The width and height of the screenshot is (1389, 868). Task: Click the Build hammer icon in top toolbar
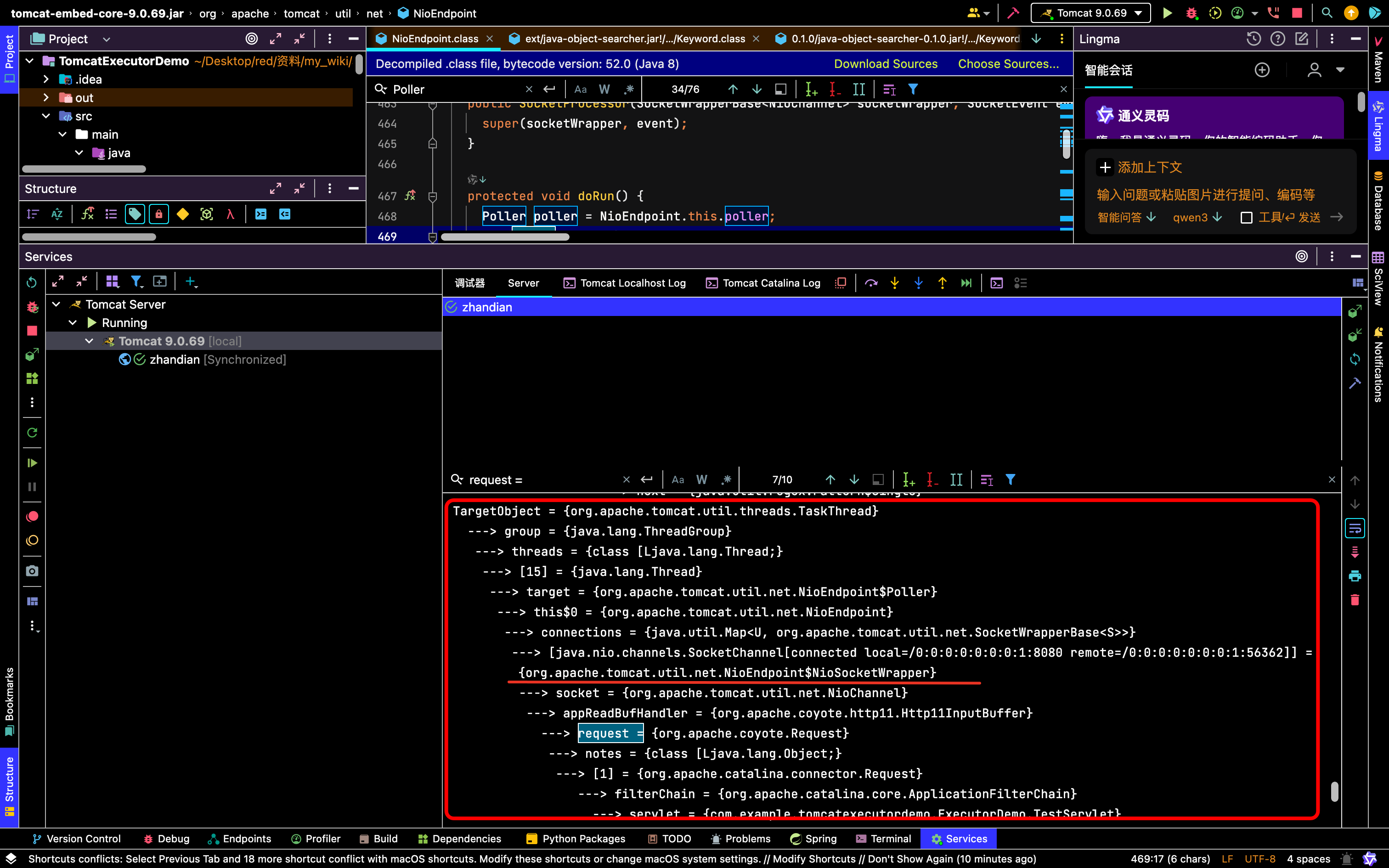click(x=1013, y=13)
